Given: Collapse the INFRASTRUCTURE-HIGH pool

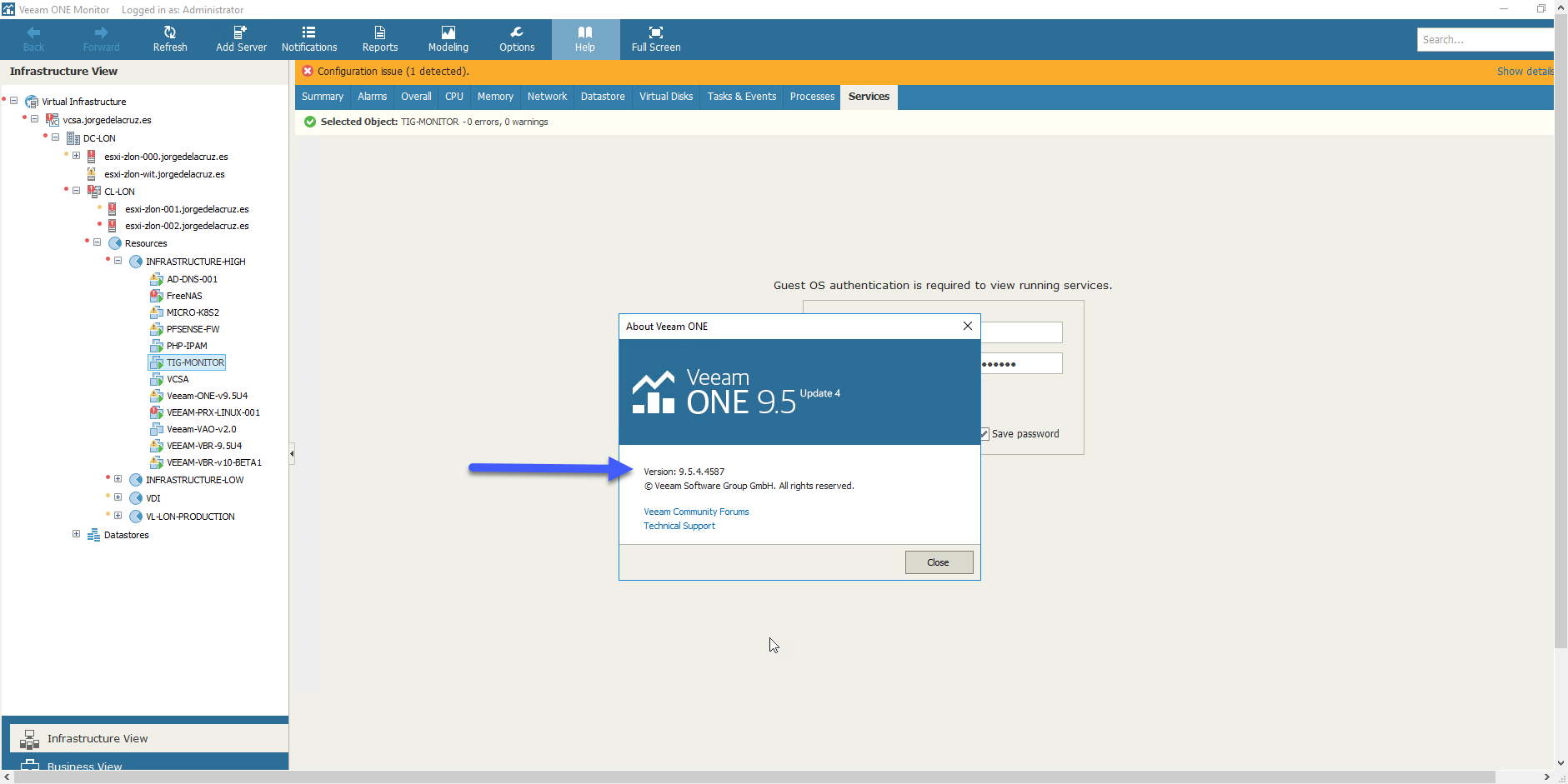Looking at the screenshot, I should tap(118, 261).
